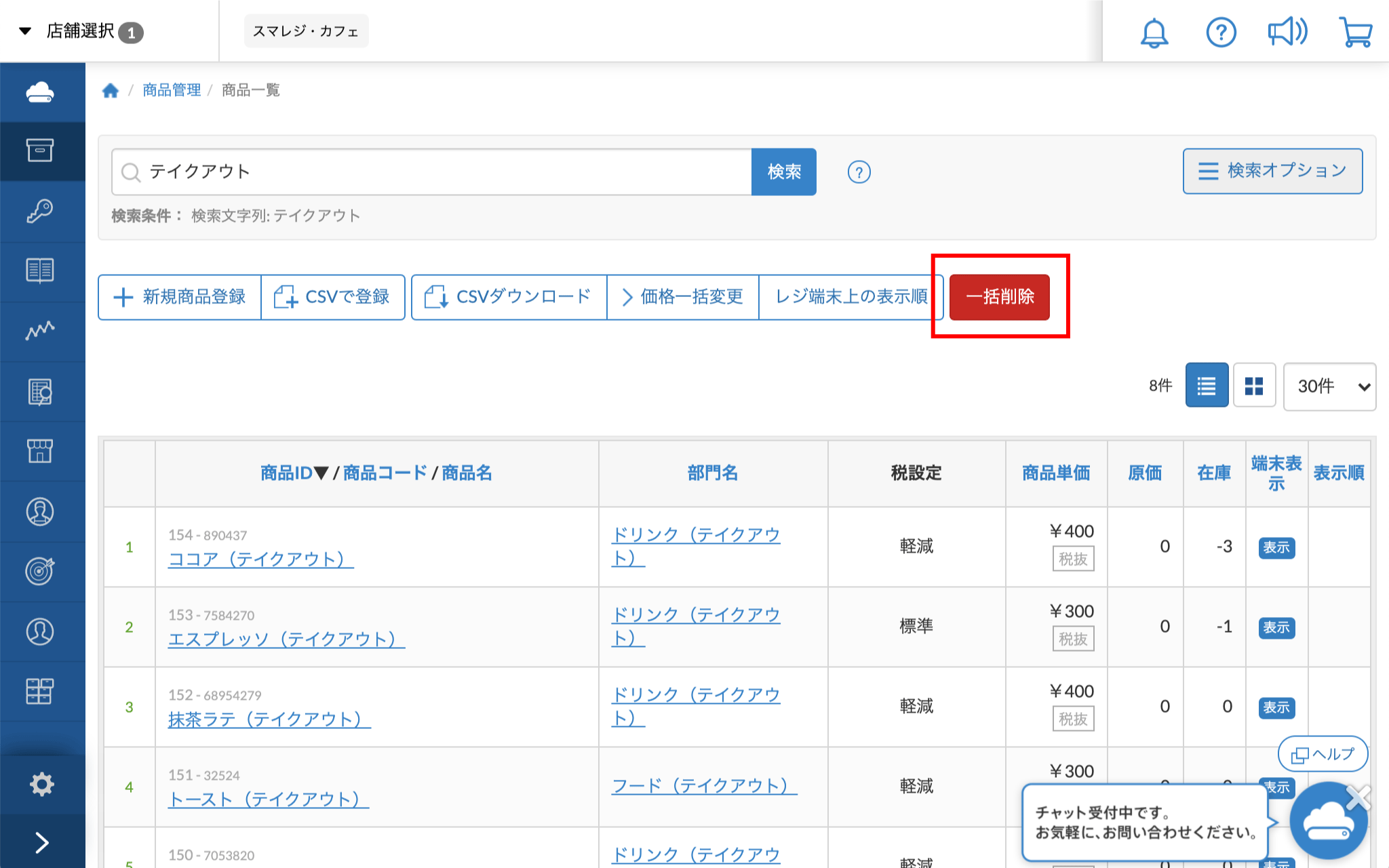Switch to list view display
This screenshot has width=1389, height=868.
click(1206, 386)
